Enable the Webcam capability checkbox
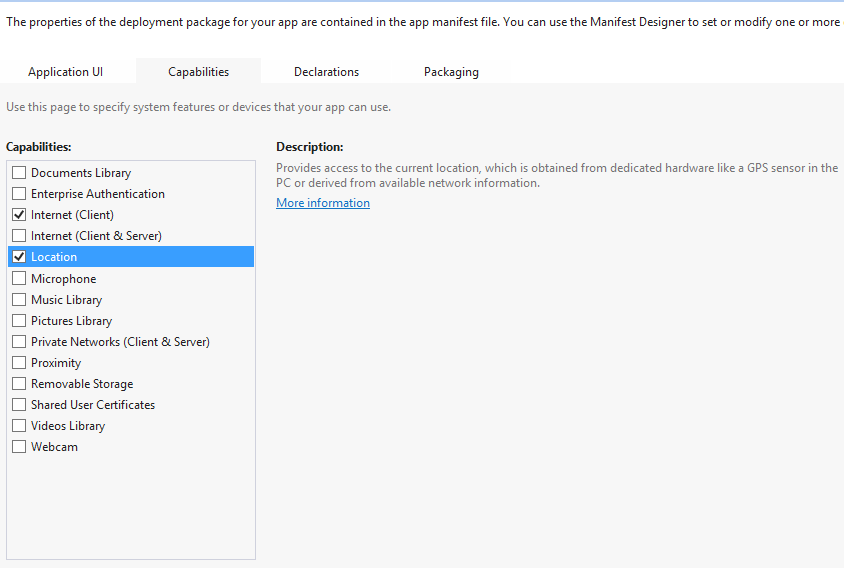This screenshot has height=568, width=844. [19, 446]
